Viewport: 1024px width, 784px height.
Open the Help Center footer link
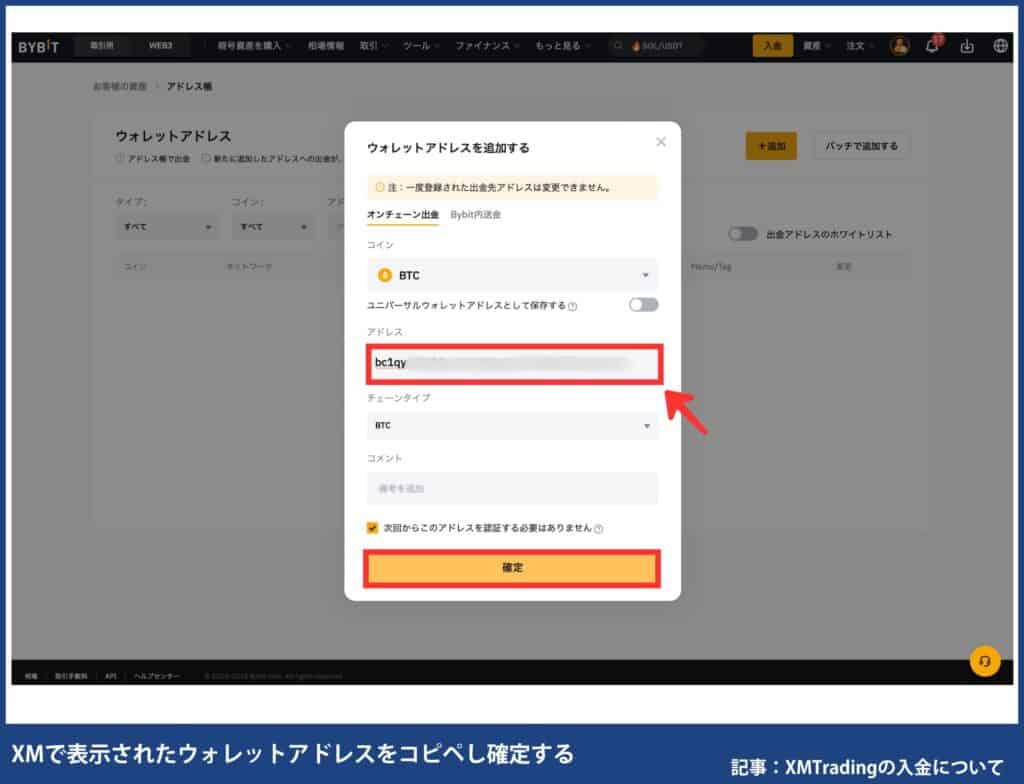point(156,676)
